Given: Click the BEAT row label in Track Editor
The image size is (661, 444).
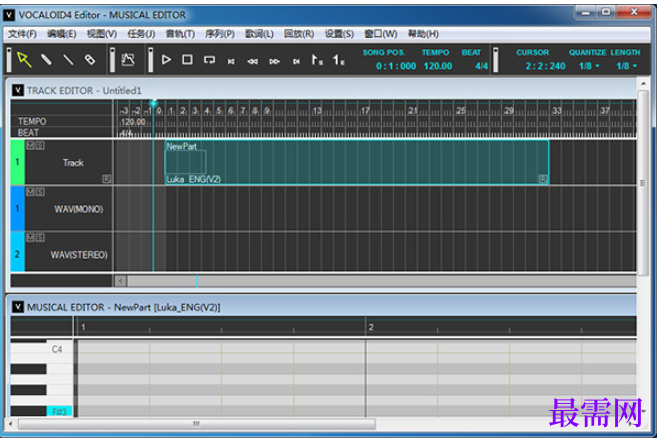Looking at the screenshot, I should 28,132.
